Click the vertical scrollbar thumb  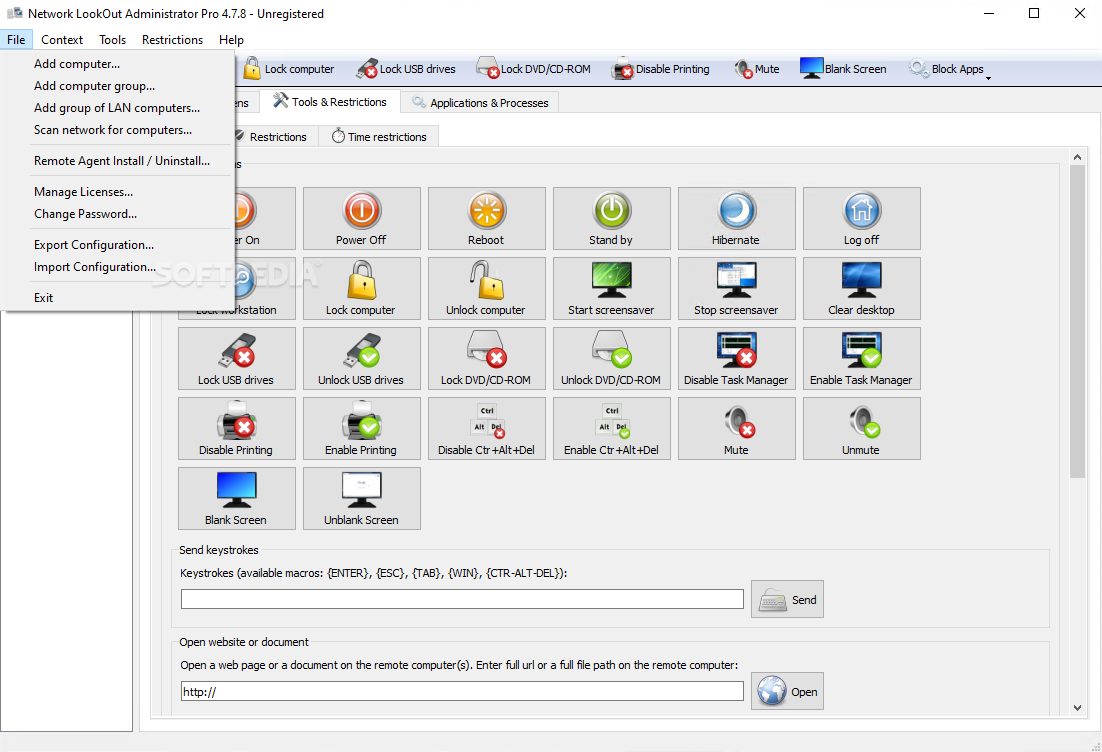click(1077, 322)
